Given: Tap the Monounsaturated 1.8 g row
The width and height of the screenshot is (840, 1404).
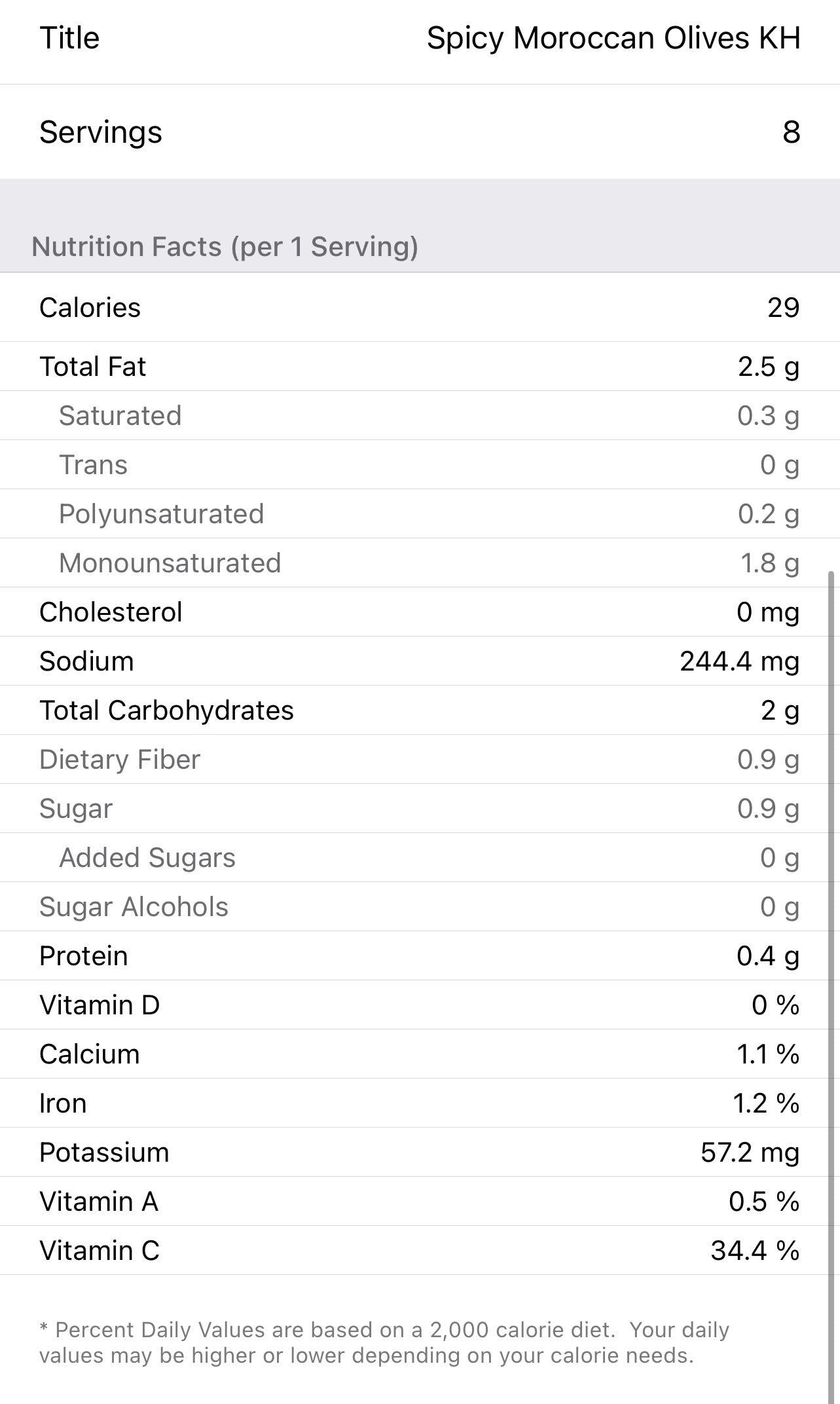Looking at the screenshot, I should [419, 563].
